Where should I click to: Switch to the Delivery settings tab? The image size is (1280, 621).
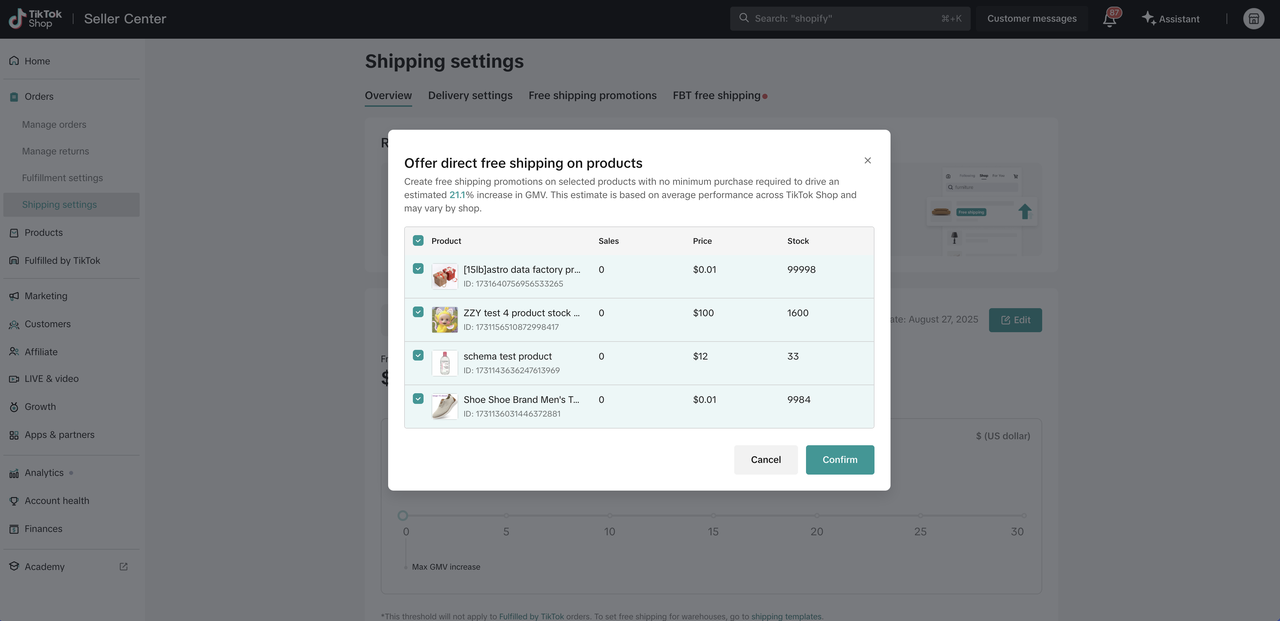tap(470, 96)
